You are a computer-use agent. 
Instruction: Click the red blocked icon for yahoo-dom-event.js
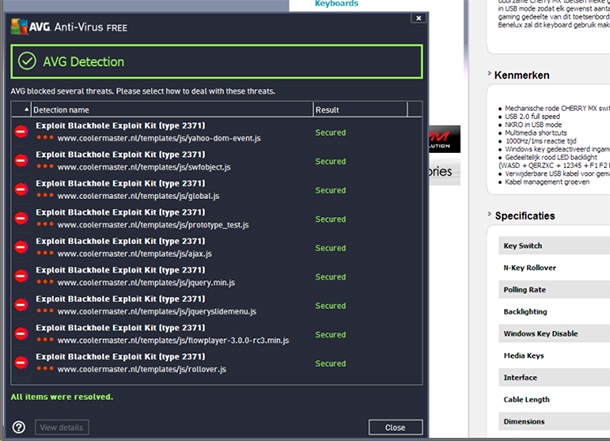pos(21,132)
